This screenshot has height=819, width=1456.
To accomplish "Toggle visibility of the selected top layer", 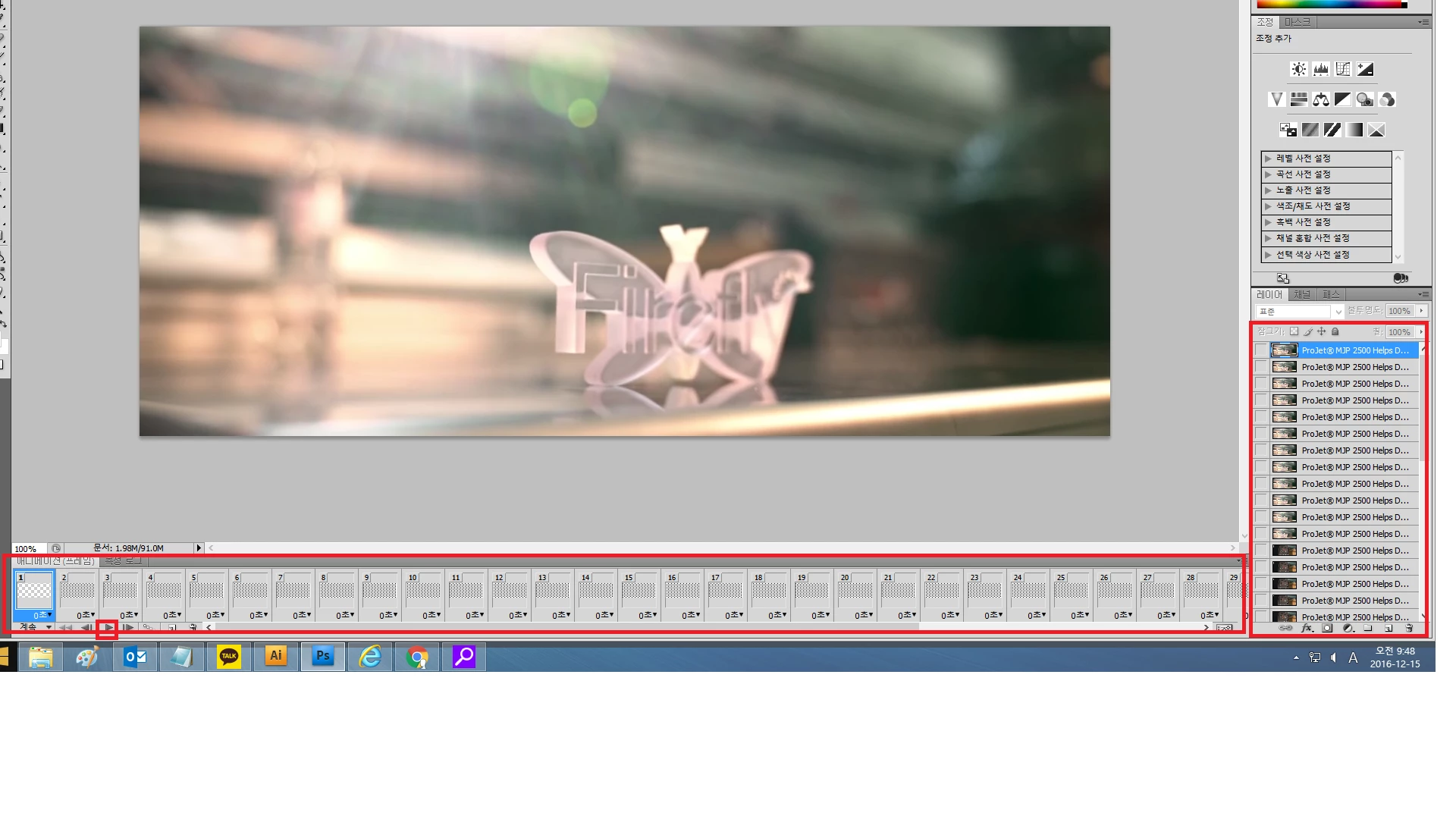I will 1261,350.
